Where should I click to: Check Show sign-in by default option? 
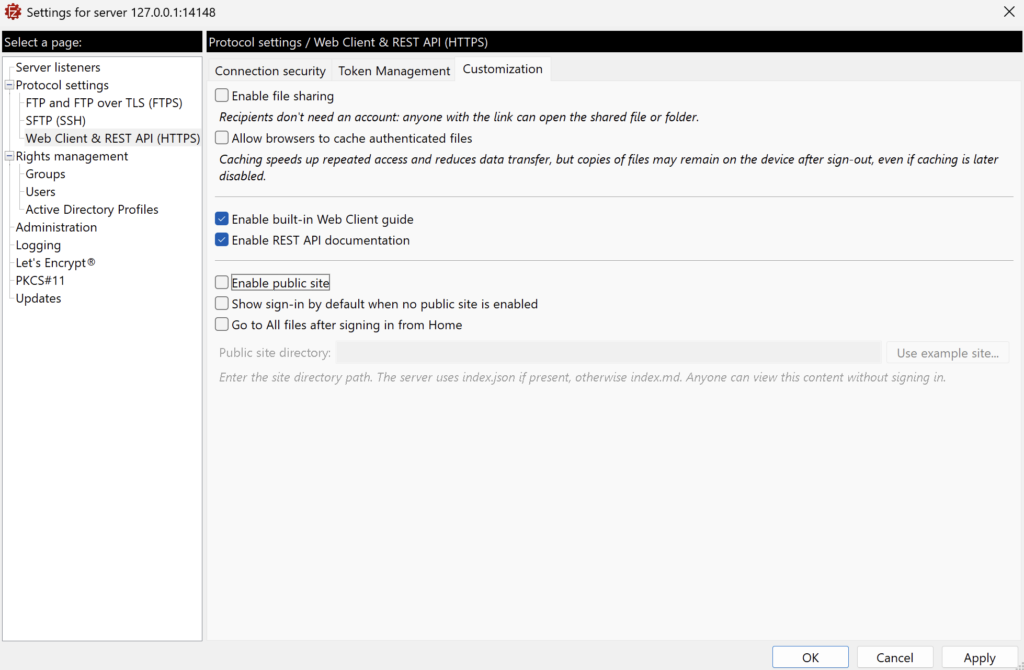click(222, 304)
